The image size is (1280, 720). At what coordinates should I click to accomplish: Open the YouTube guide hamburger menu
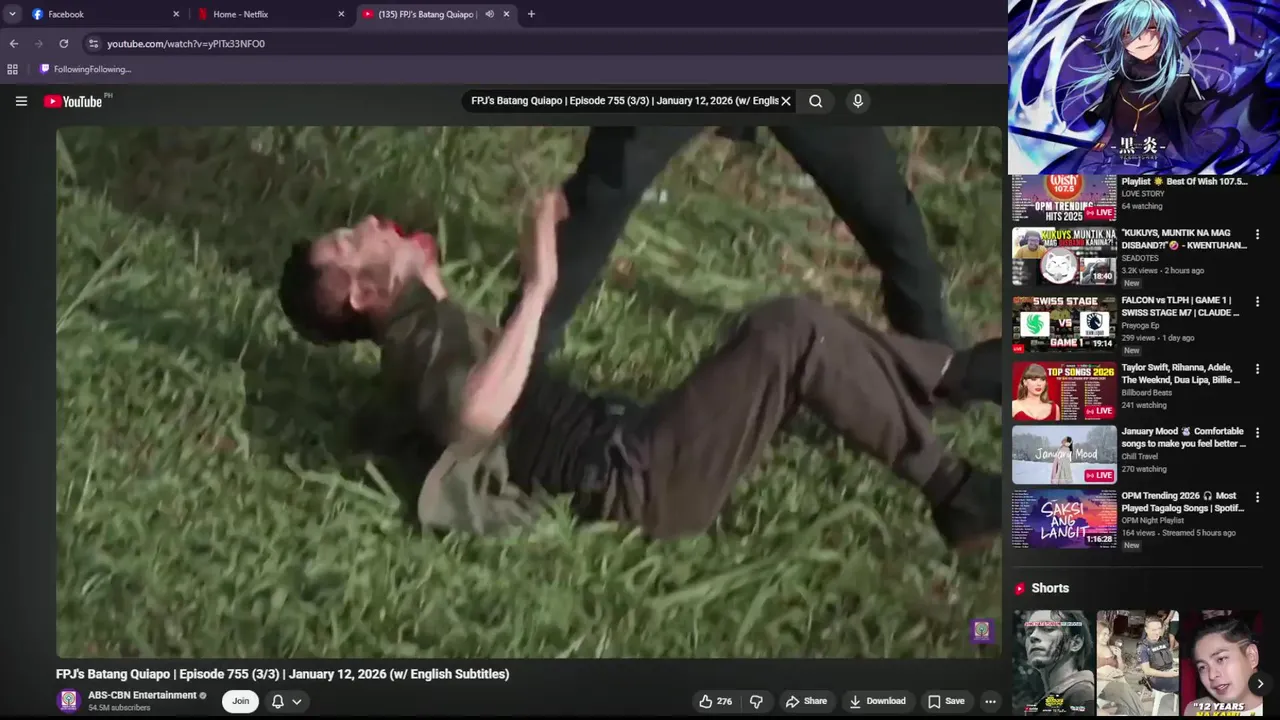pyautogui.click(x=21, y=101)
